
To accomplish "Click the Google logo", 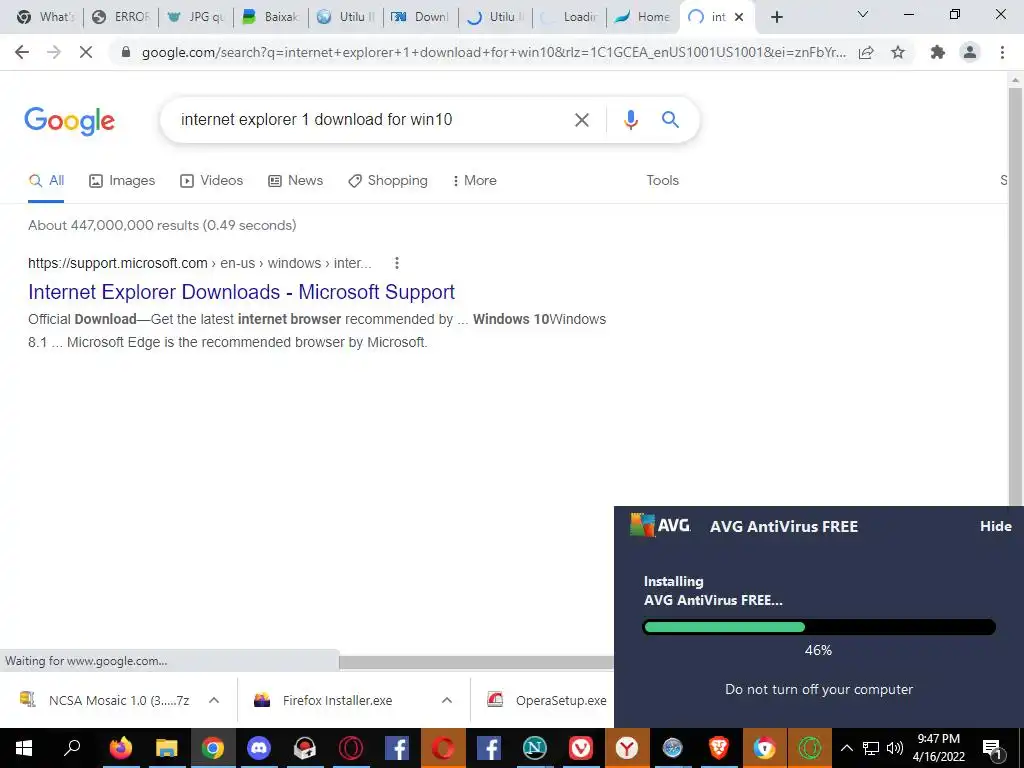I will 69,121.
